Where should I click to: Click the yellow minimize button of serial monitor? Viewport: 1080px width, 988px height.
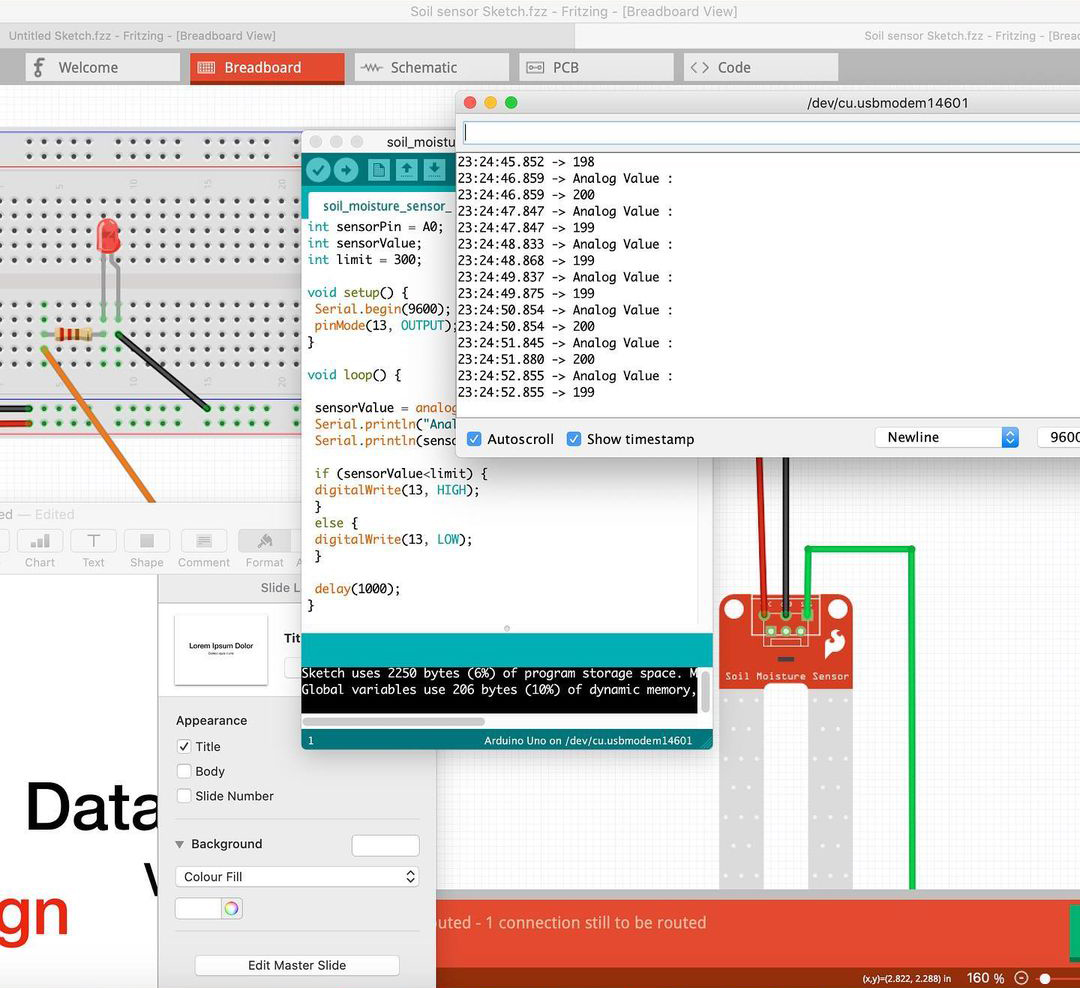pos(490,103)
